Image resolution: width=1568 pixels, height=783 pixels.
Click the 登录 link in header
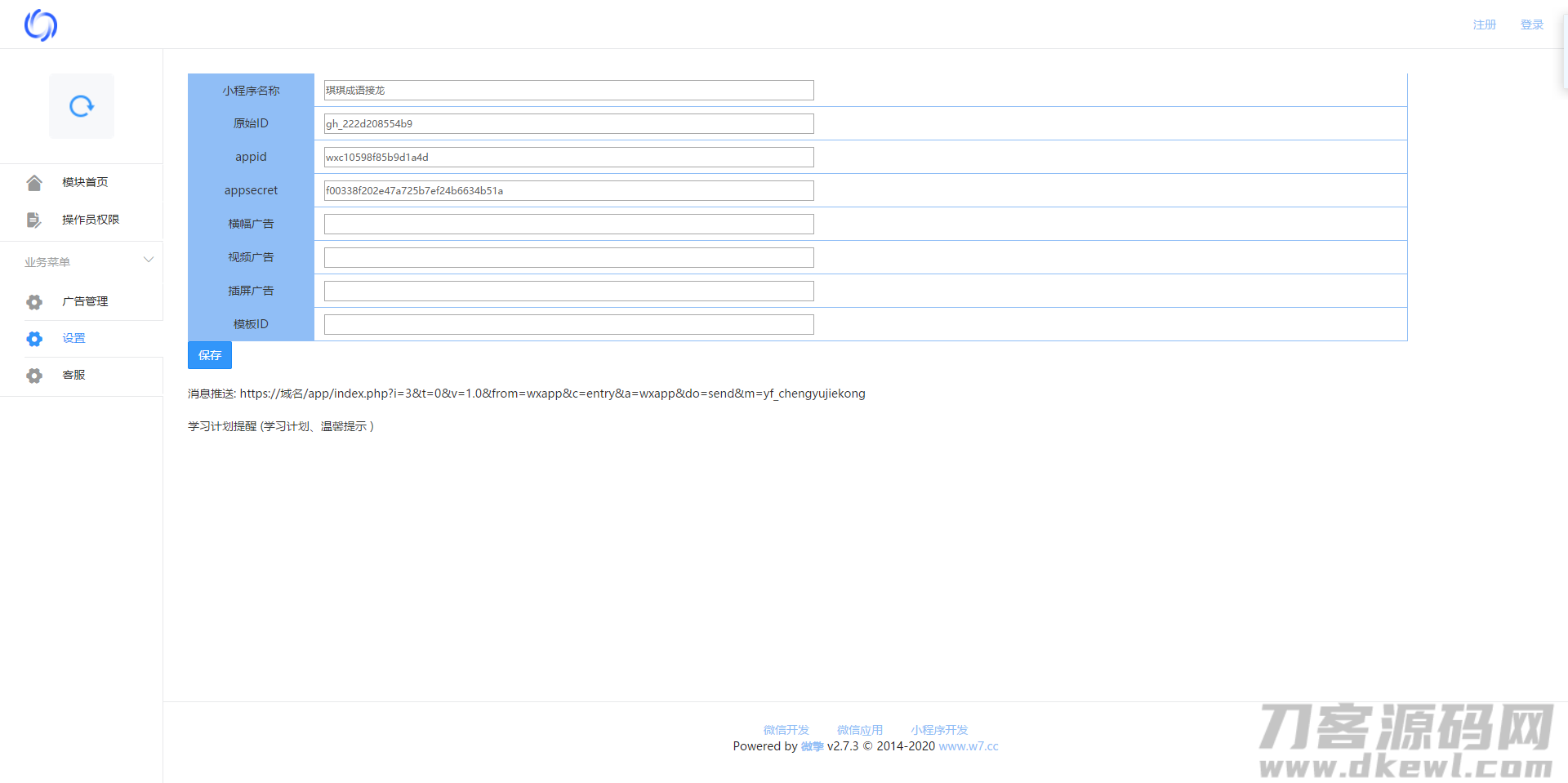pyautogui.click(x=1531, y=24)
